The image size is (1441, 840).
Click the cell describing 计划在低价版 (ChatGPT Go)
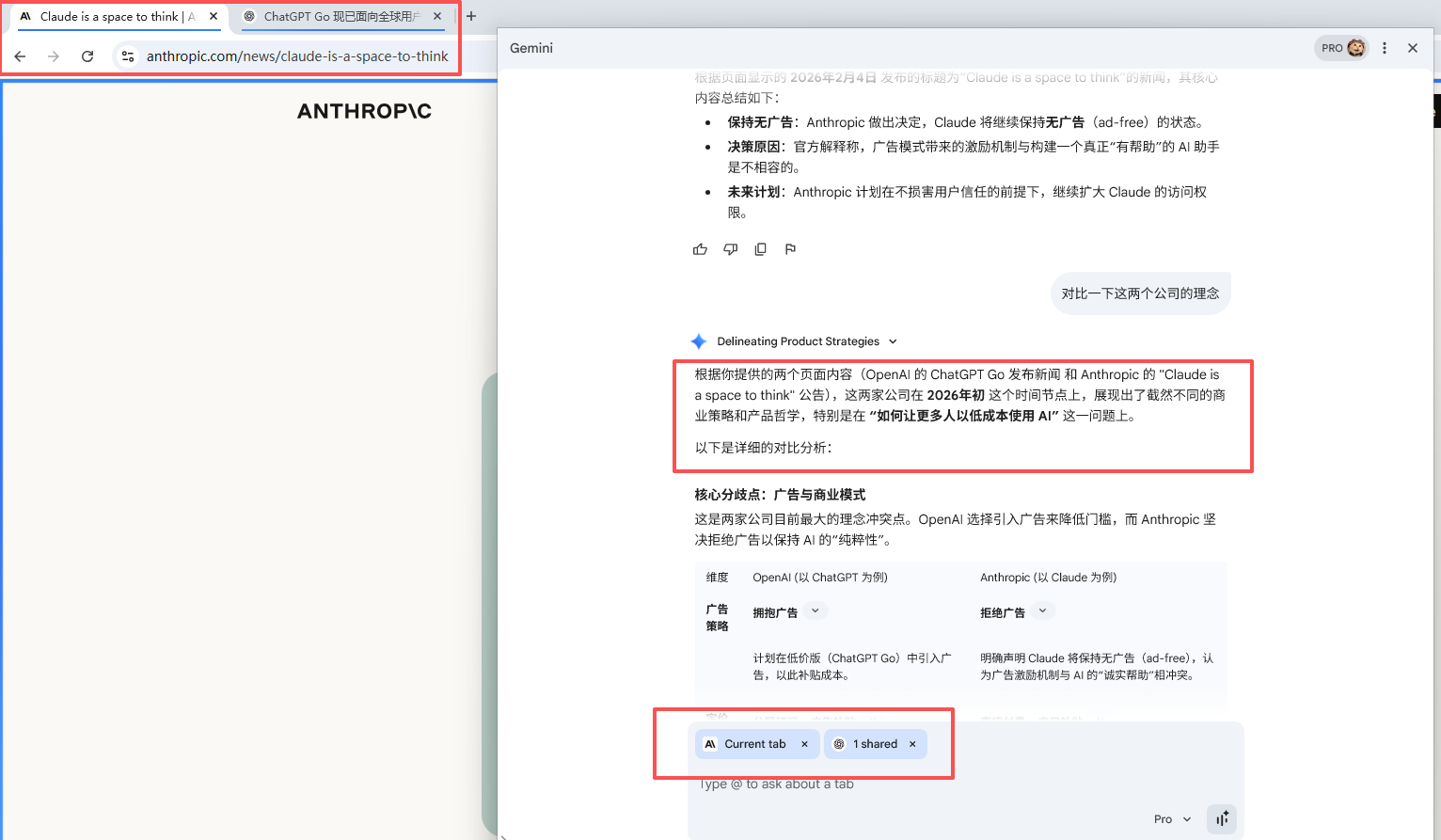852,667
